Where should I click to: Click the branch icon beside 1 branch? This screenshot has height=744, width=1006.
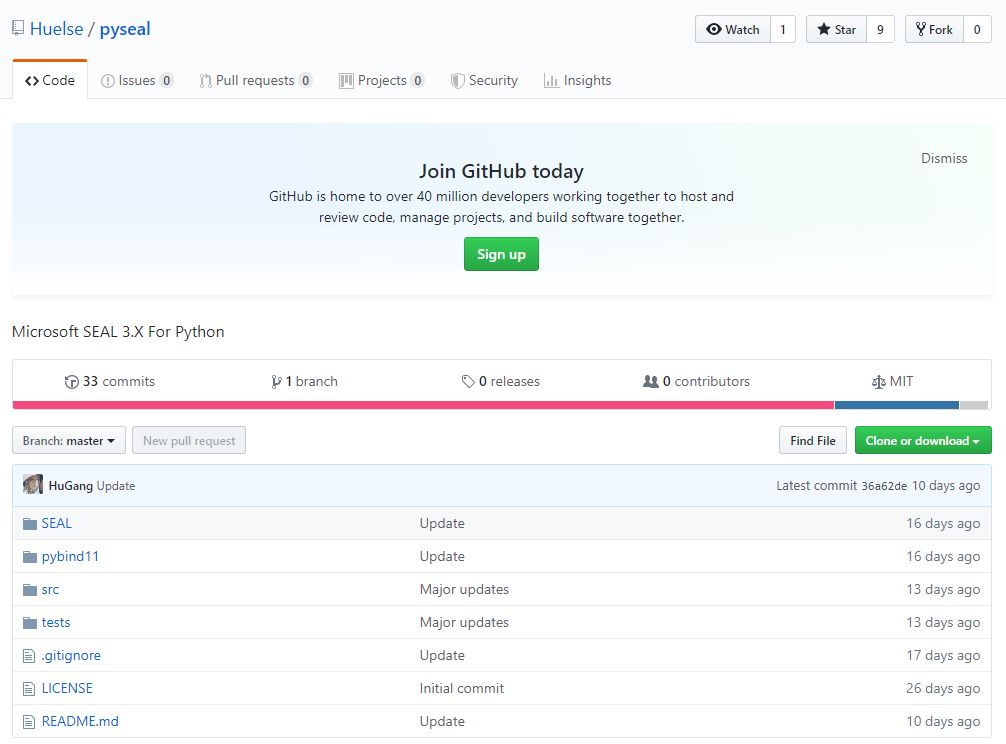pos(276,382)
